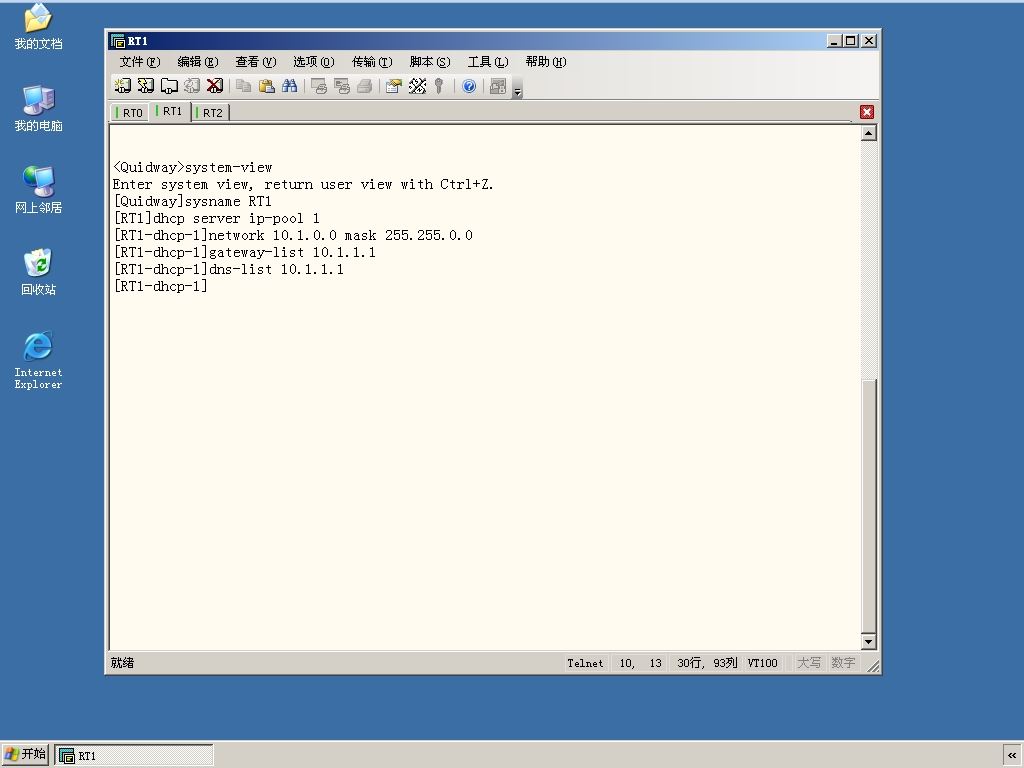Click the 数字 num lock indicator
1024x768 pixels.
[843, 663]
